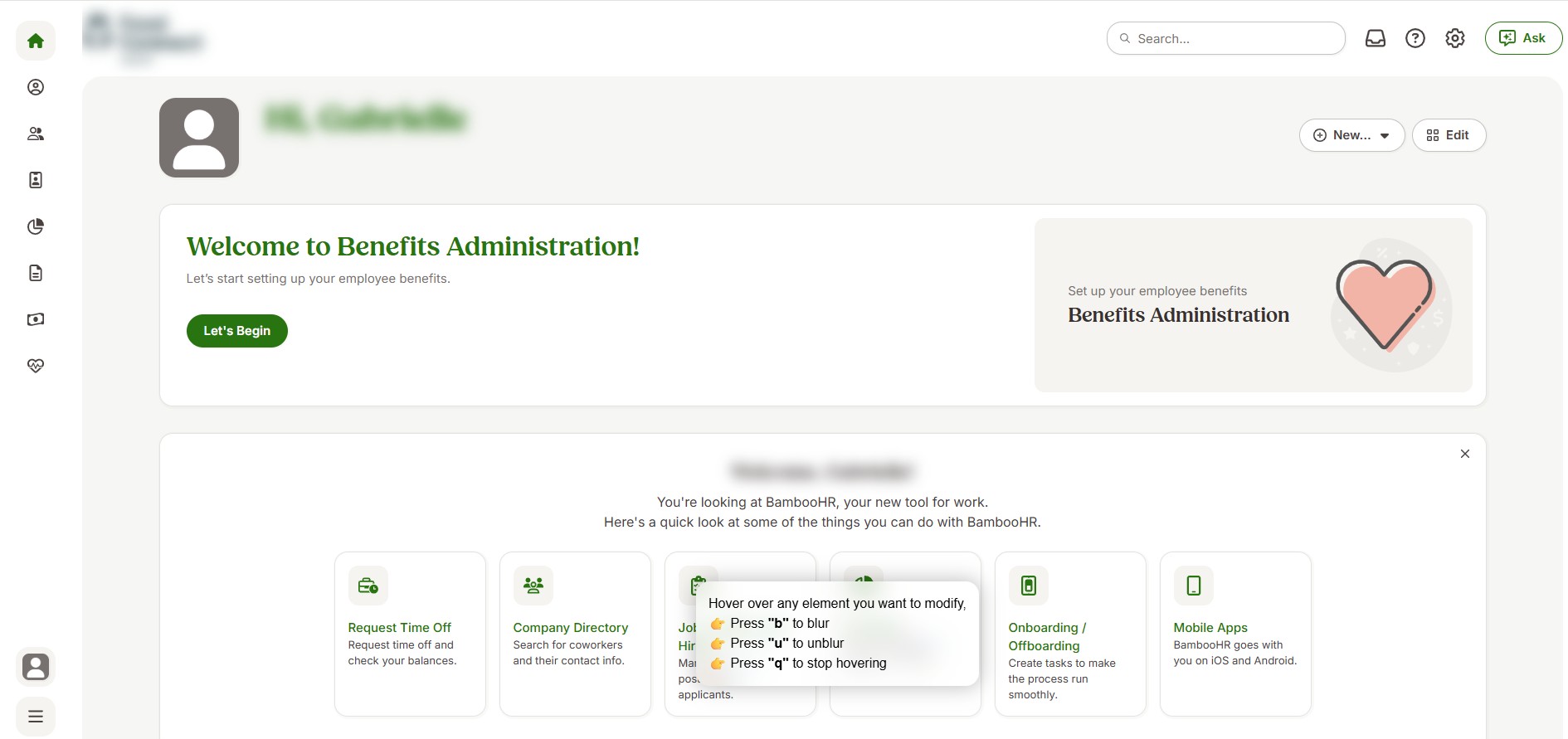The width and height of the screenshot is (1568, 739).
Task: Expand the sidebar with hamburger menu icon
Action: (36, 717)
